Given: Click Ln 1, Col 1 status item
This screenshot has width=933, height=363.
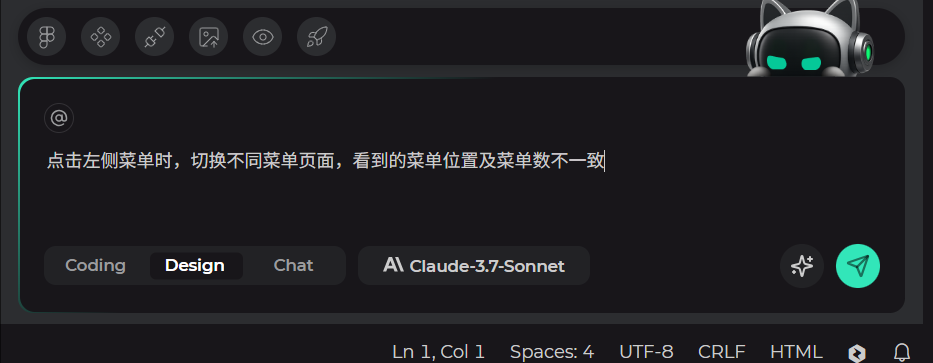Looking at the screenshot, I should tap(439, 352).
